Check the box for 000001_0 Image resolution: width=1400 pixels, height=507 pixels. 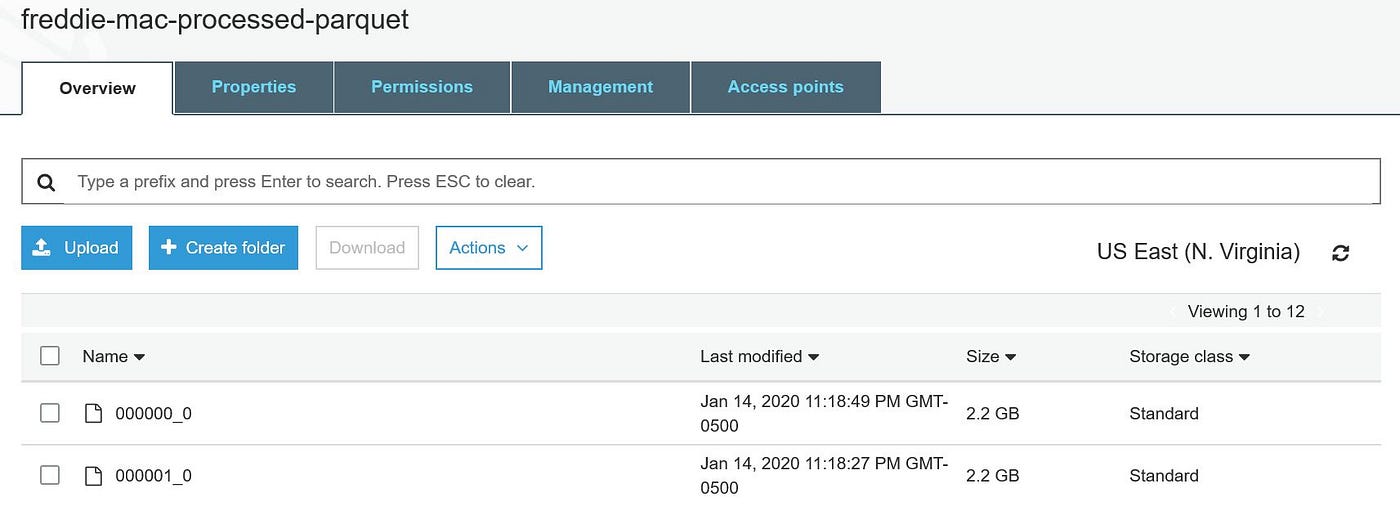50,475
